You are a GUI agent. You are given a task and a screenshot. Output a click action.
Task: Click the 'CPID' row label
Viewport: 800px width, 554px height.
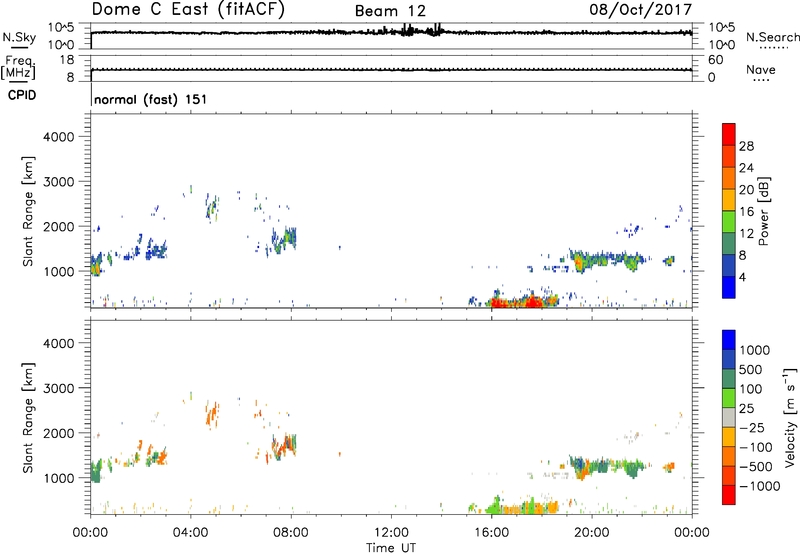click(x=22, y=95)
